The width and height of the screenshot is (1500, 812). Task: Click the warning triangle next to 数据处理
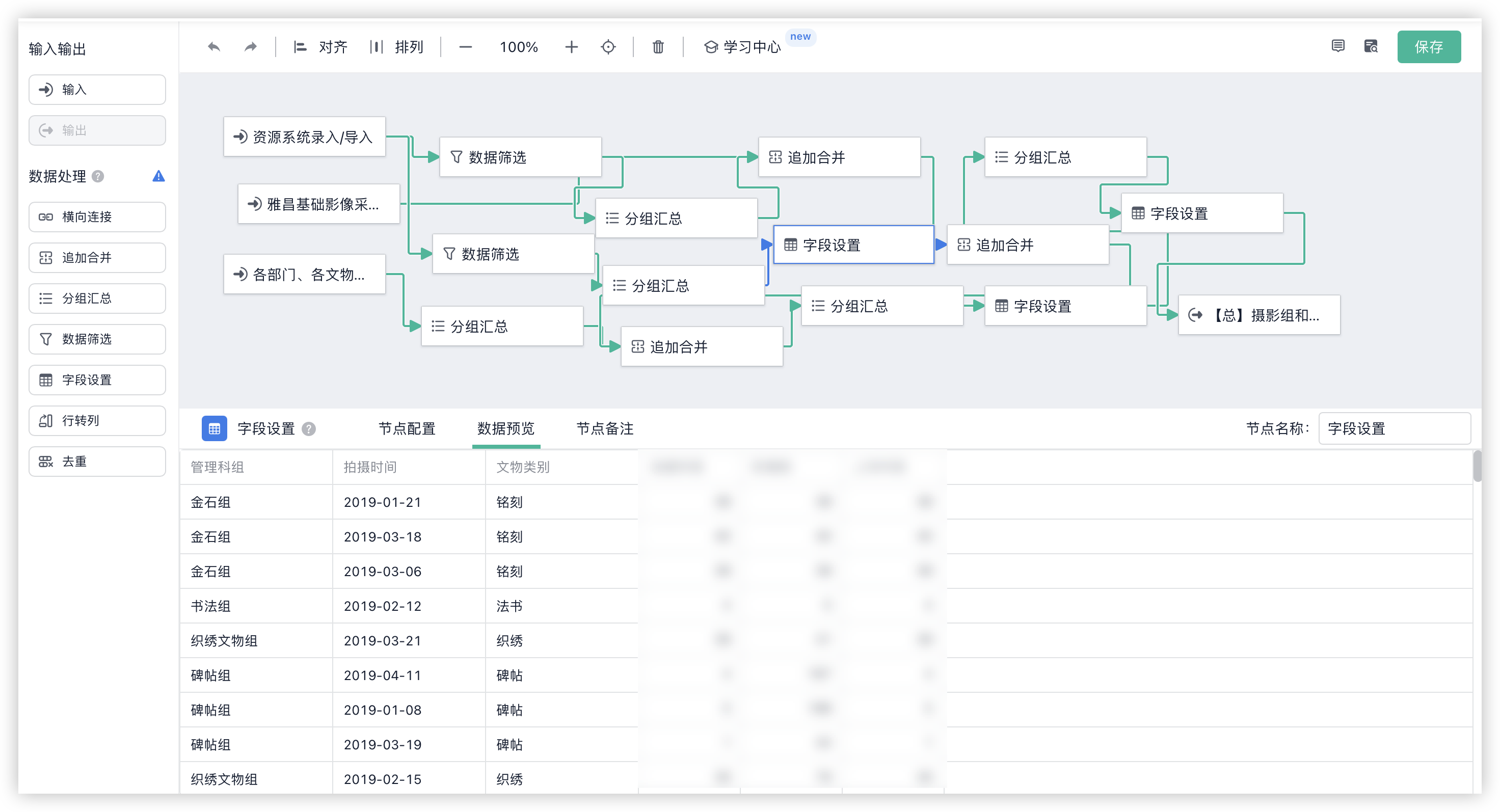158,176
